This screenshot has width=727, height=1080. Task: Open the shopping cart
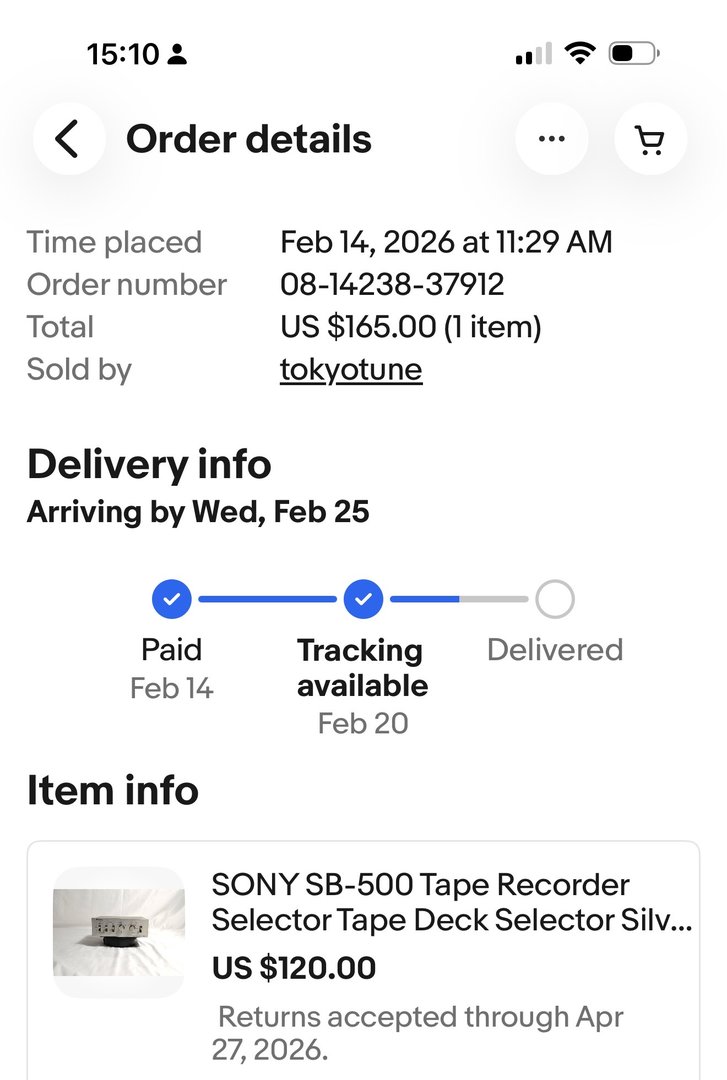(x=651, y=139)
